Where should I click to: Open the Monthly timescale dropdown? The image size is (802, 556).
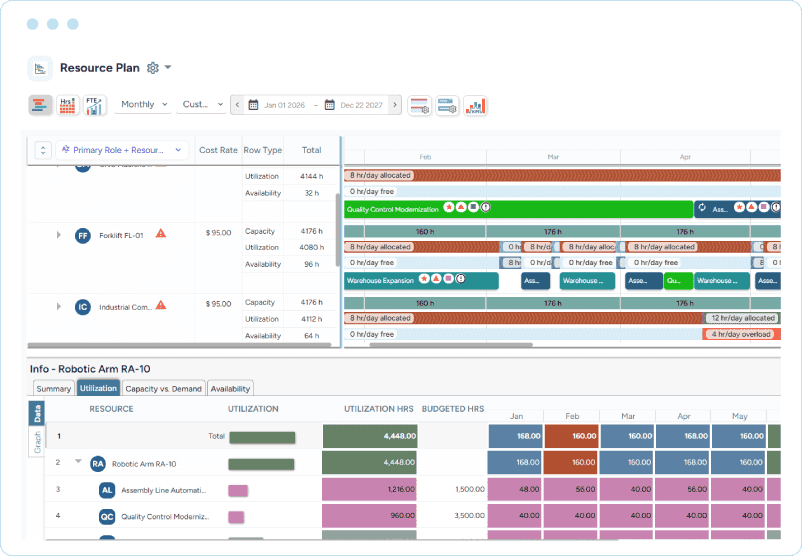[143, 104]
